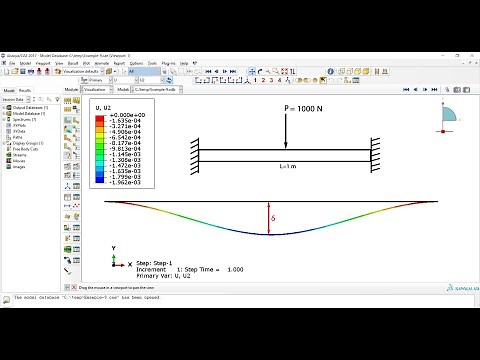The image size is (480, 360).
Task: Open the Animate menu
Action: point(102,63)
